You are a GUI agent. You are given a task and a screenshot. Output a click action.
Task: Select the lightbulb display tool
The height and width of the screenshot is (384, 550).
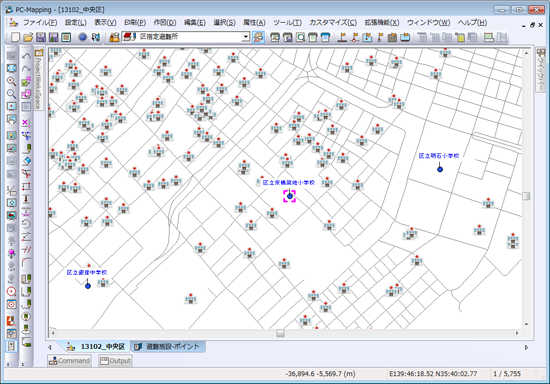point(12,135)
